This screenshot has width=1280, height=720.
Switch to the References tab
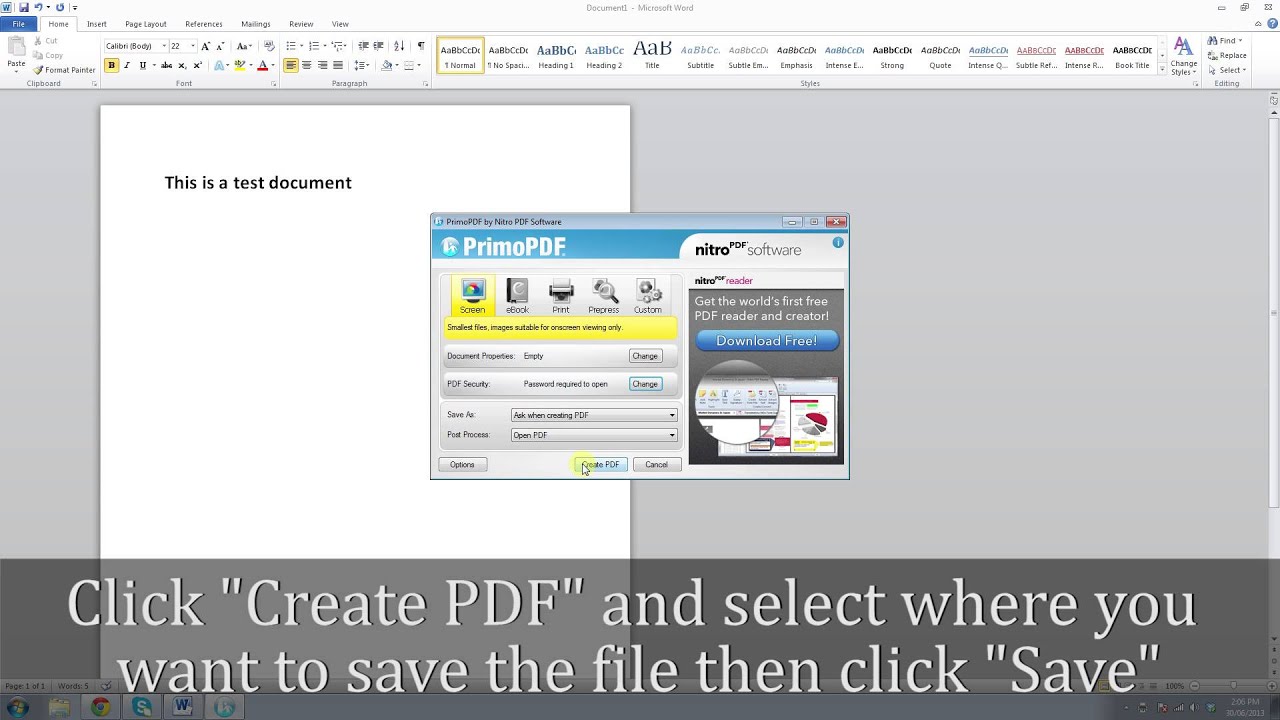tap(204, 24)
